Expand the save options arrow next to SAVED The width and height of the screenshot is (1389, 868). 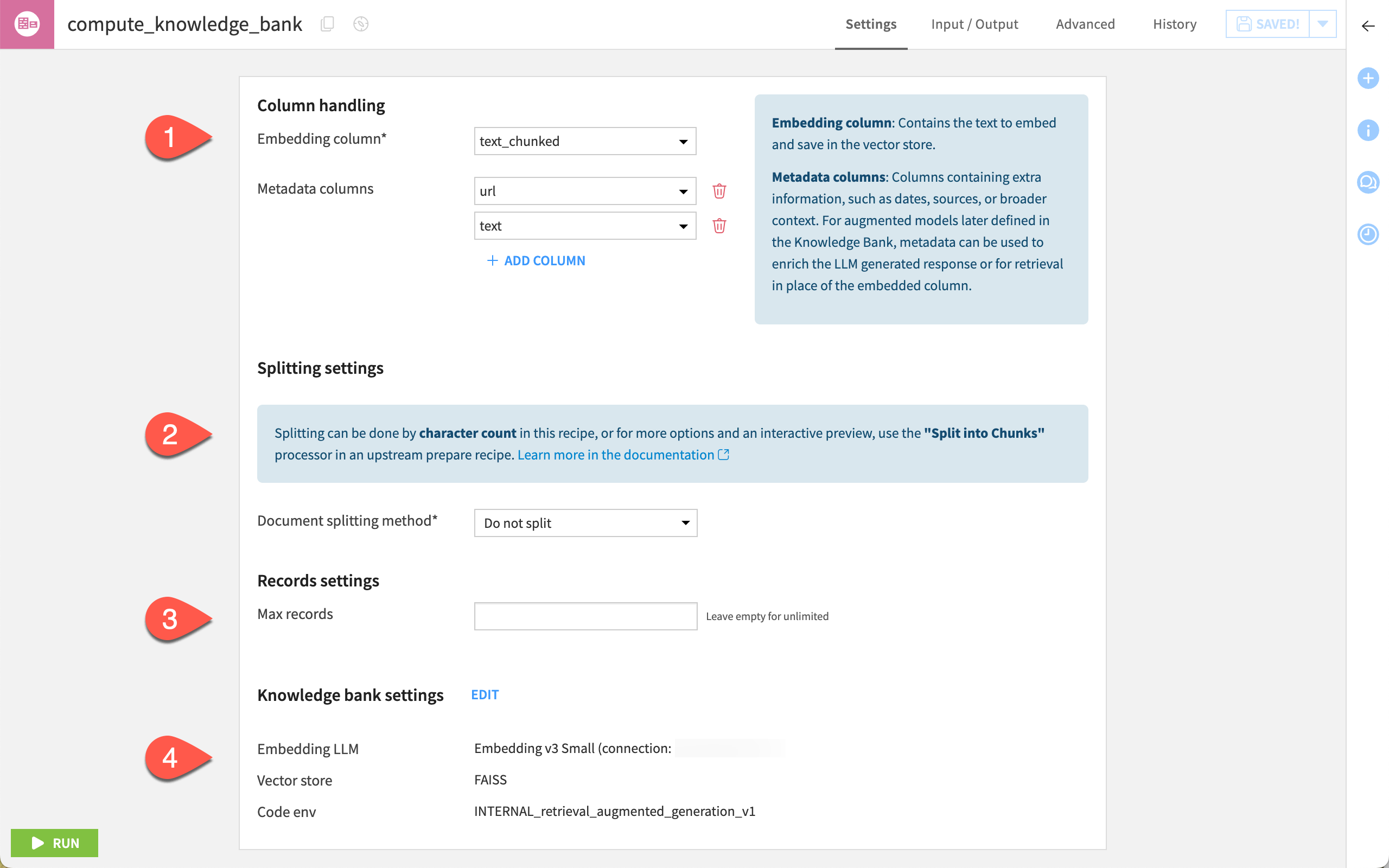[1322, 23]
